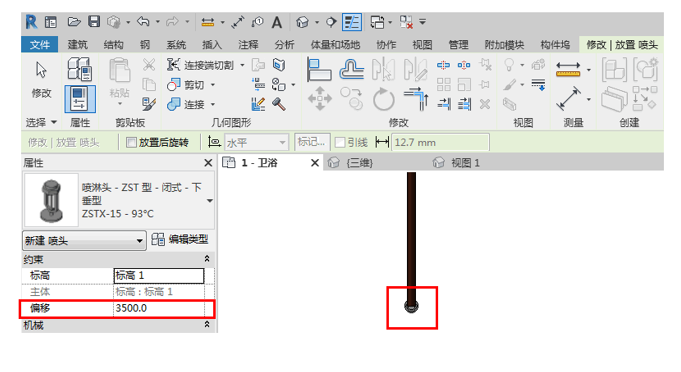Open the type selector dropdown for 喷淋头
The height and width of the screenshot is (372, 681).
[x=210, y=201]
